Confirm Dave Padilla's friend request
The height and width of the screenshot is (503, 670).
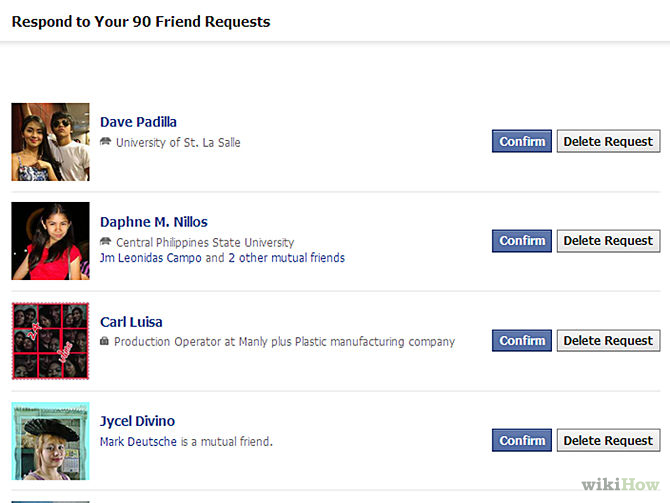click(522, 141)
